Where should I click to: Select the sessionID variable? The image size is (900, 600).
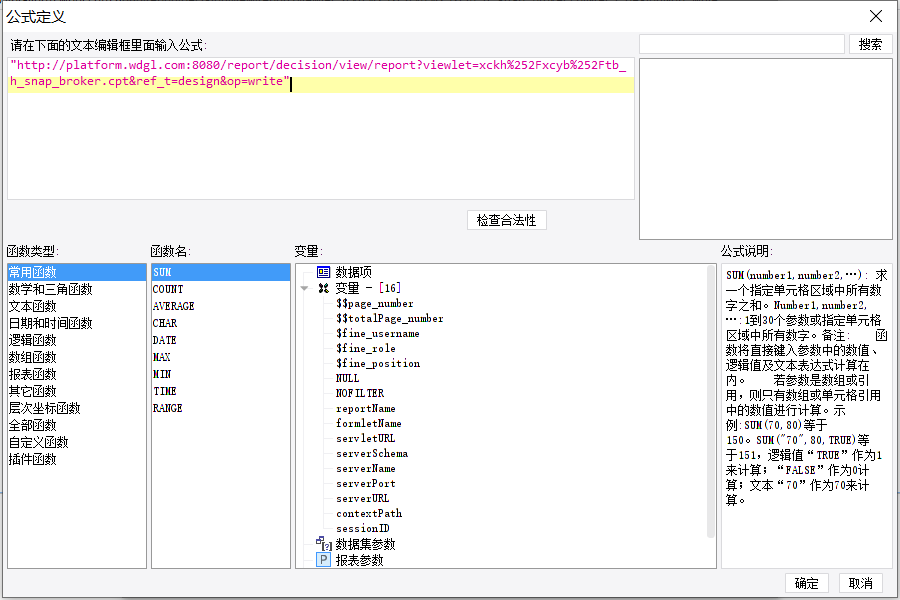[x=363, y=528]
